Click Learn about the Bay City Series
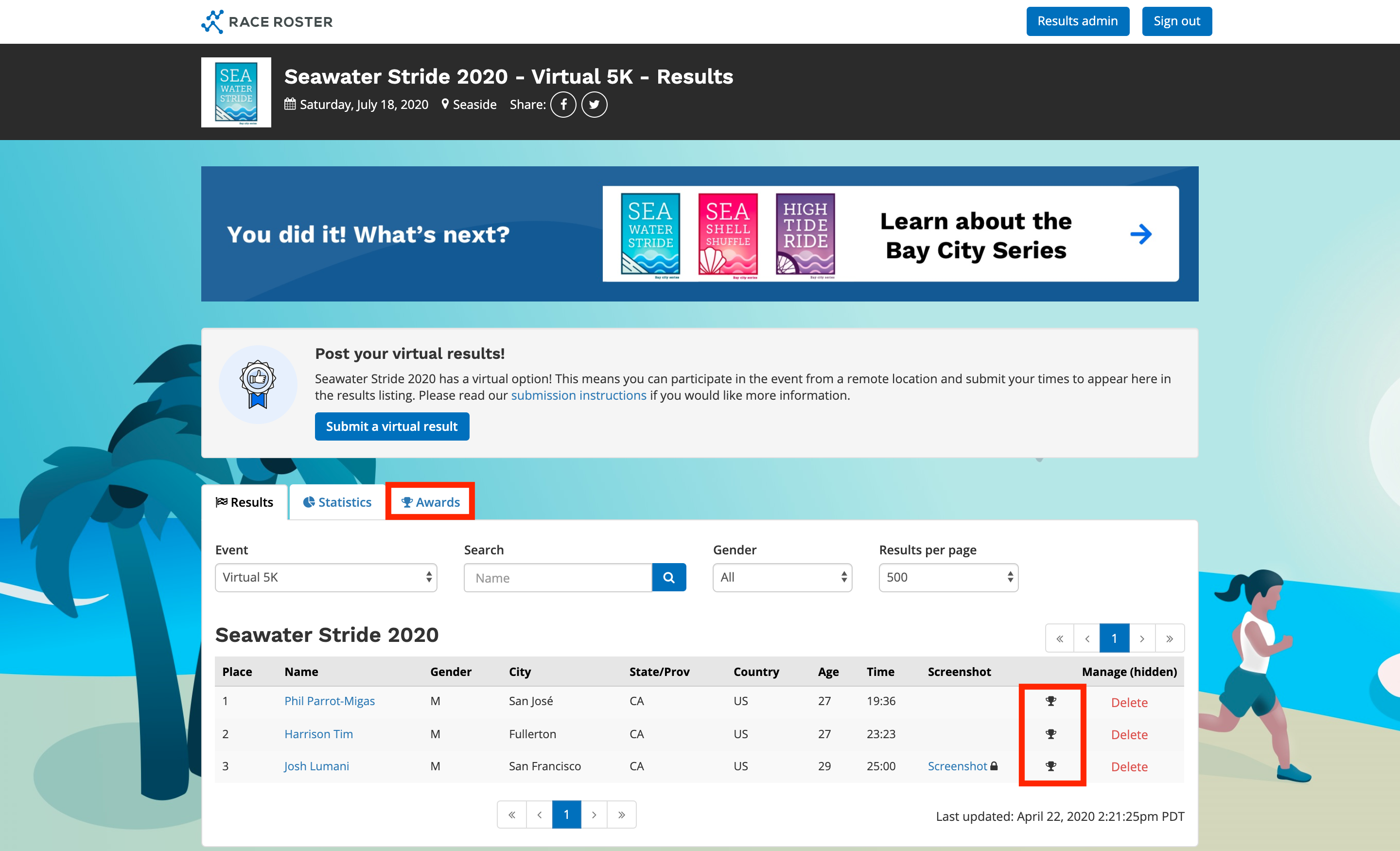 coord(976,235)
